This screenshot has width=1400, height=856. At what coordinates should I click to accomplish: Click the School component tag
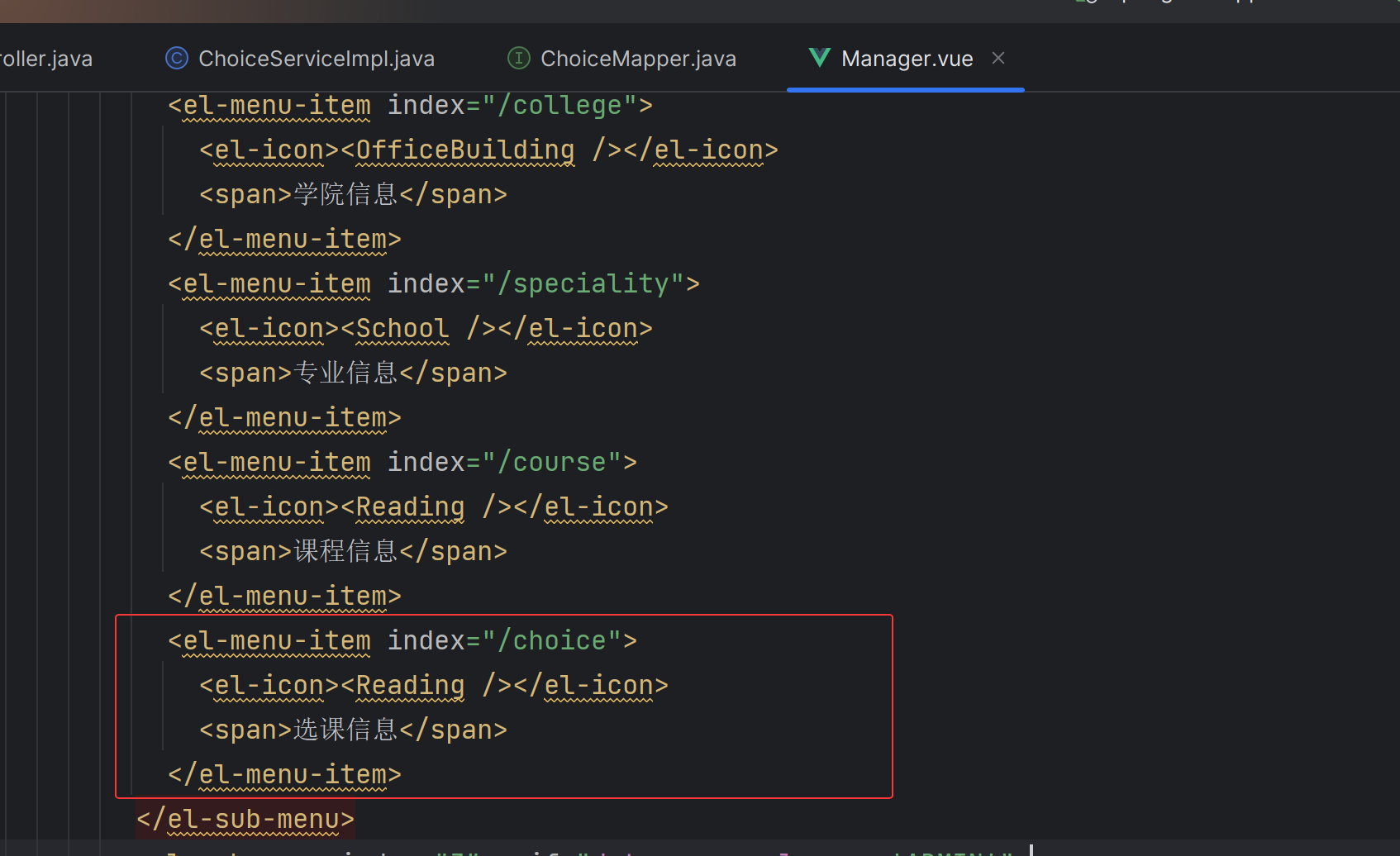402,329
